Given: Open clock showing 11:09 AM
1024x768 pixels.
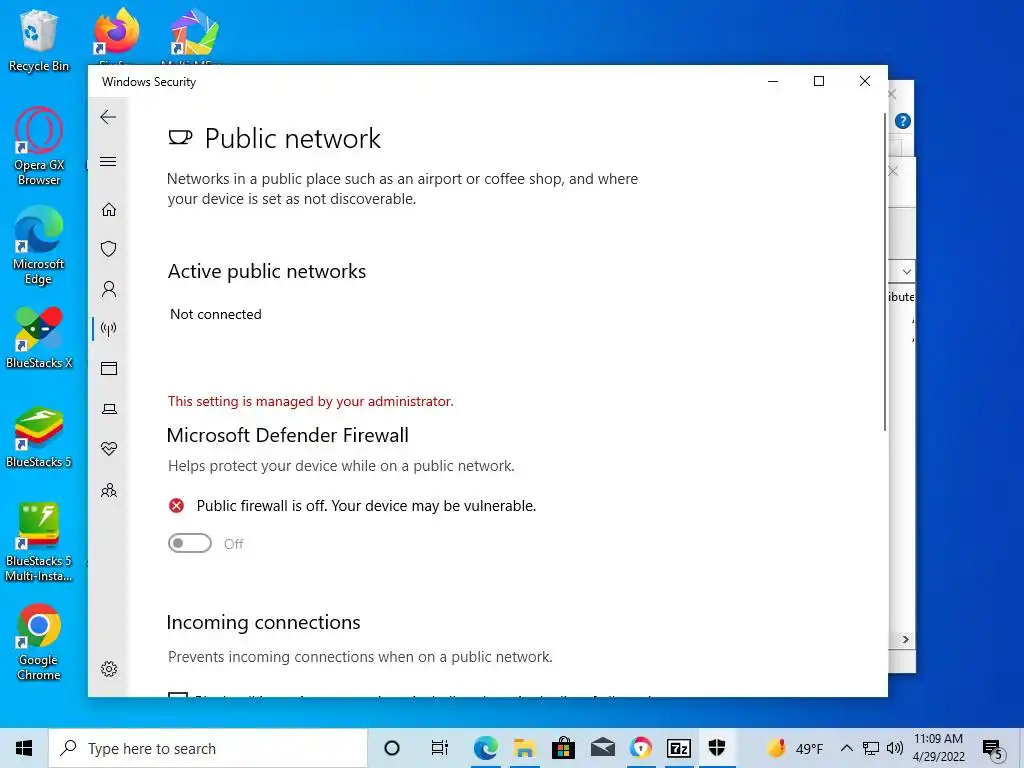Looking at the screenshot, I should tap(938, 748).
